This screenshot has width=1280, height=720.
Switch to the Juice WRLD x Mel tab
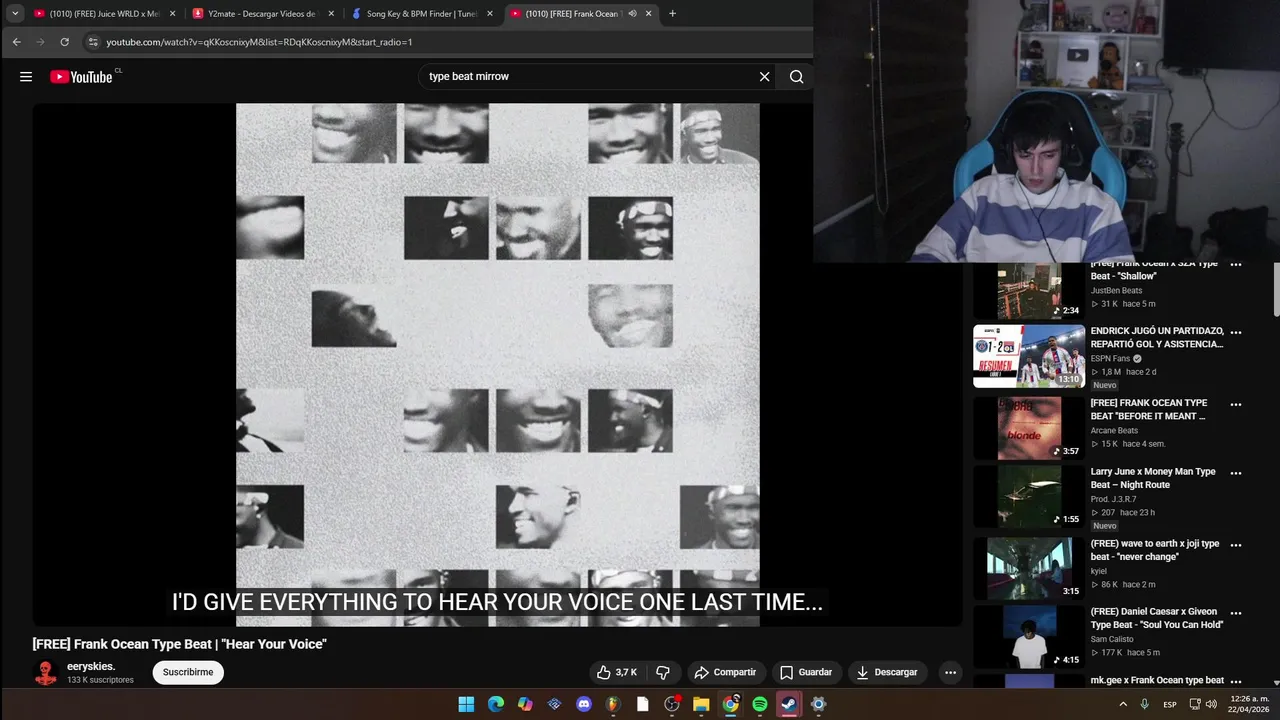(x=104, y=13)
